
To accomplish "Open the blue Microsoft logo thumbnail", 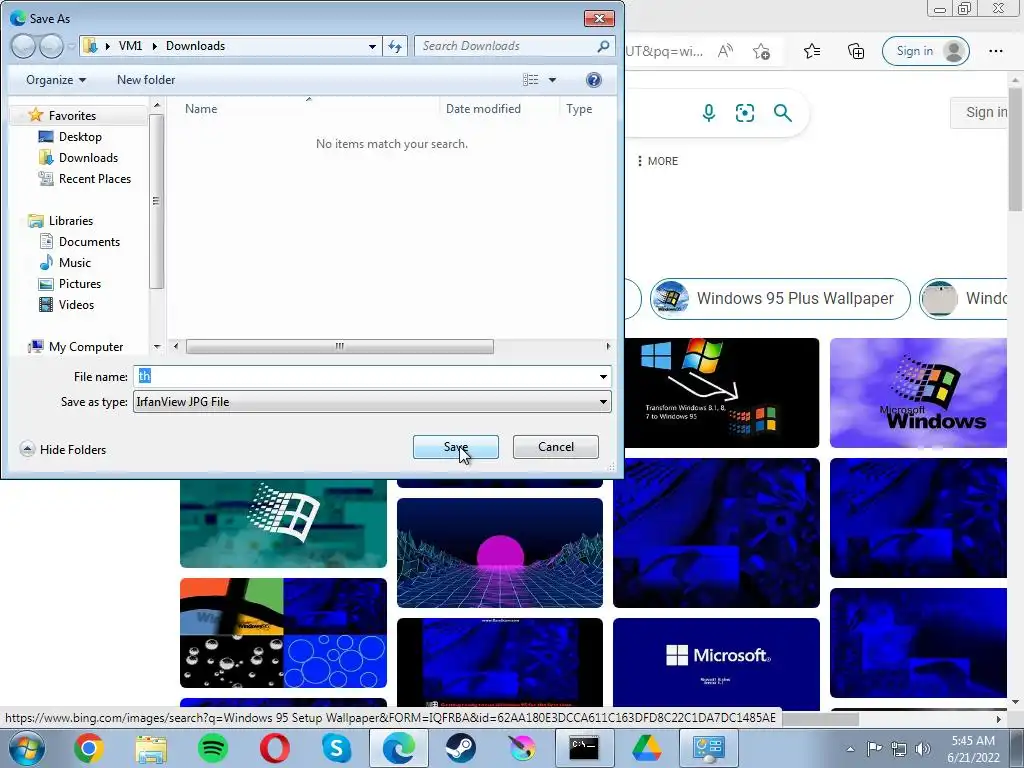I will [x=716, y=664].
